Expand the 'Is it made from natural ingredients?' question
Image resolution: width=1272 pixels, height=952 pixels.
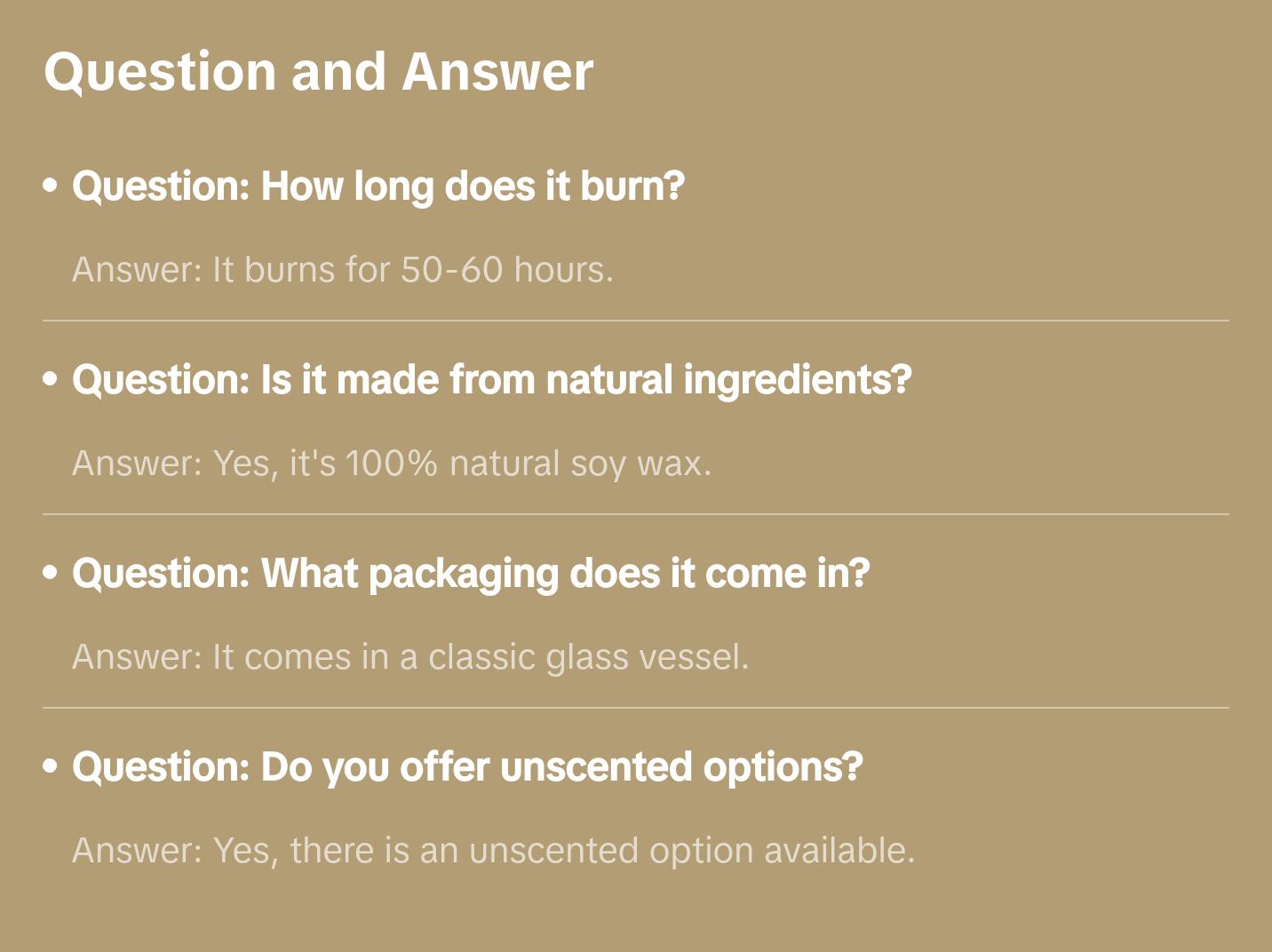(491, 380)
